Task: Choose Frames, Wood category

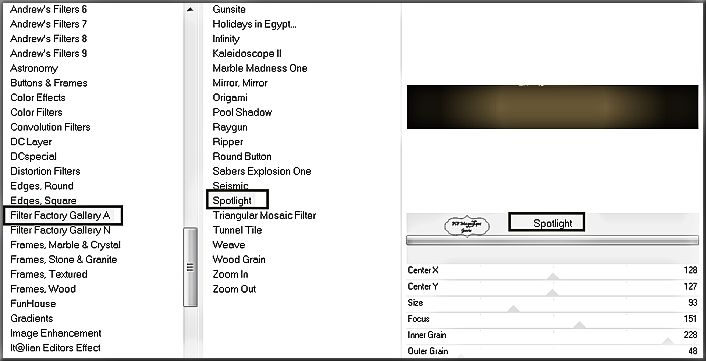Action: 43,289
